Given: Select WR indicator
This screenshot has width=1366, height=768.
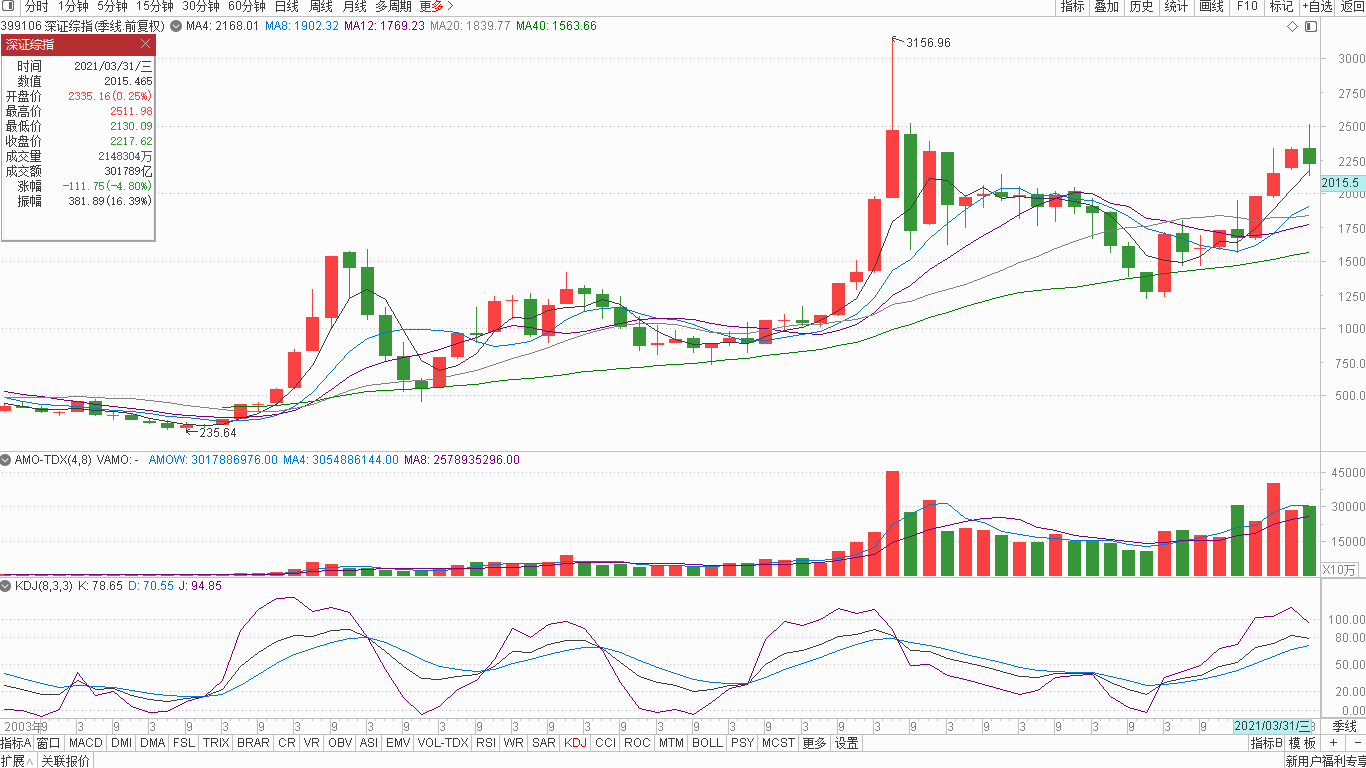Looking at the screenshot, I should 514,743.
